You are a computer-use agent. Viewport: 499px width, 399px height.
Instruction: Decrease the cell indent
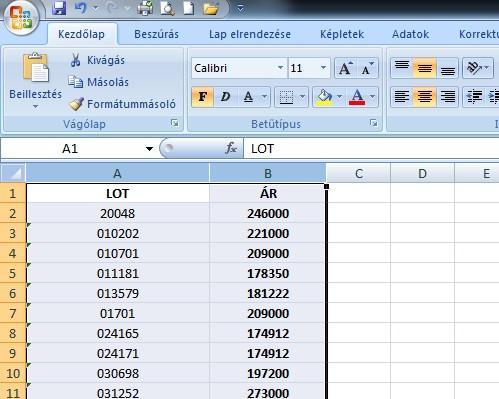coord(474,97)
